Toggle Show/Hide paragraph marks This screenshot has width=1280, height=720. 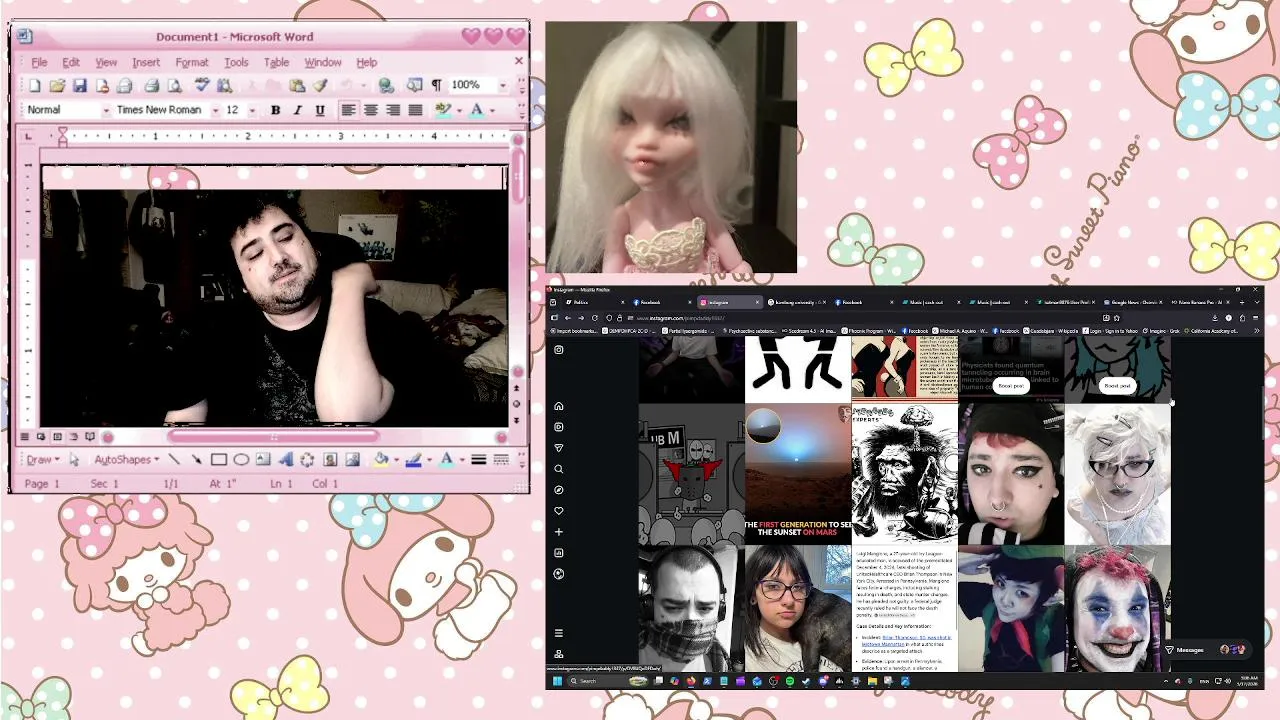tap(436, 86)
